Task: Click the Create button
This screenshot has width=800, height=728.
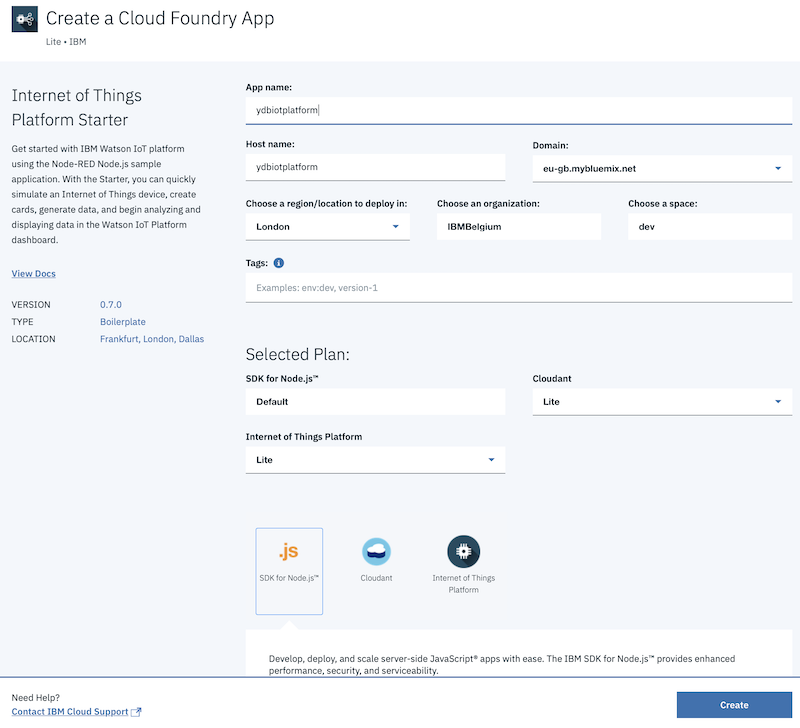Action: (734, 705)
